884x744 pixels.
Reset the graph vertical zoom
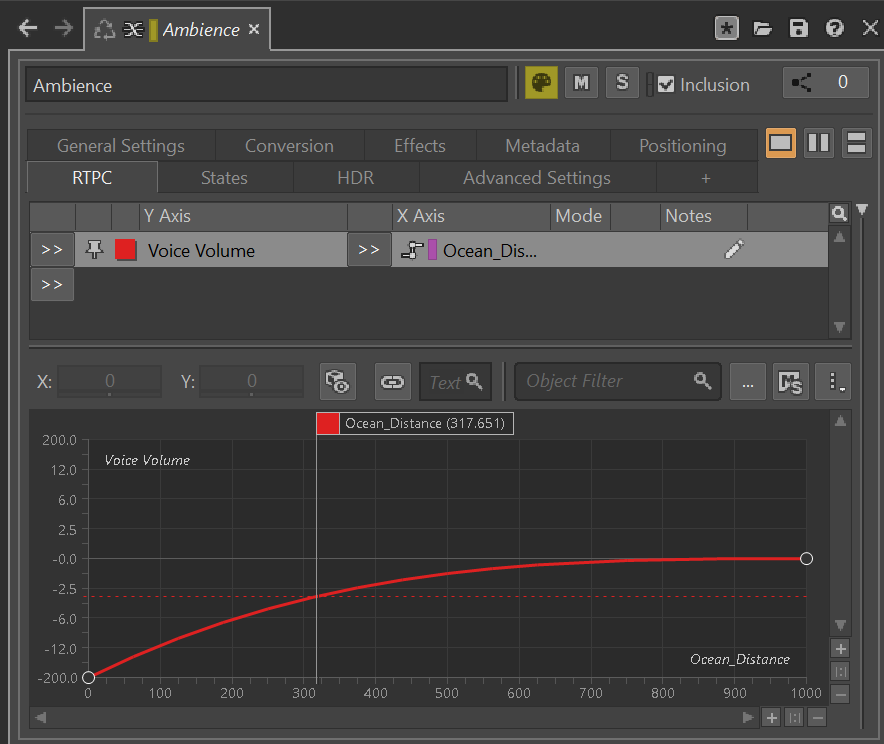(840, 671)
